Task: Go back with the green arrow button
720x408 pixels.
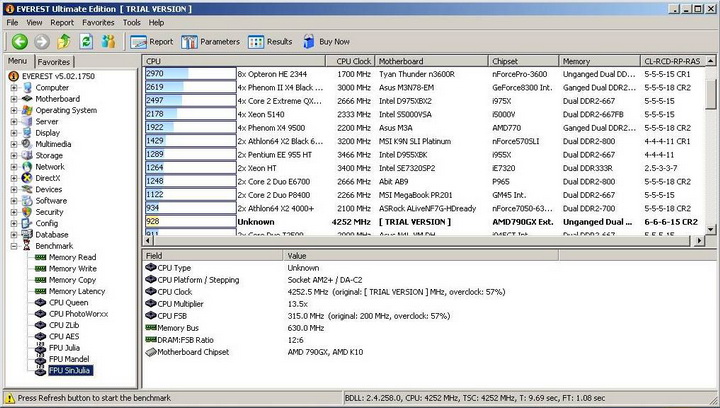Action: (x=20, y=42)
